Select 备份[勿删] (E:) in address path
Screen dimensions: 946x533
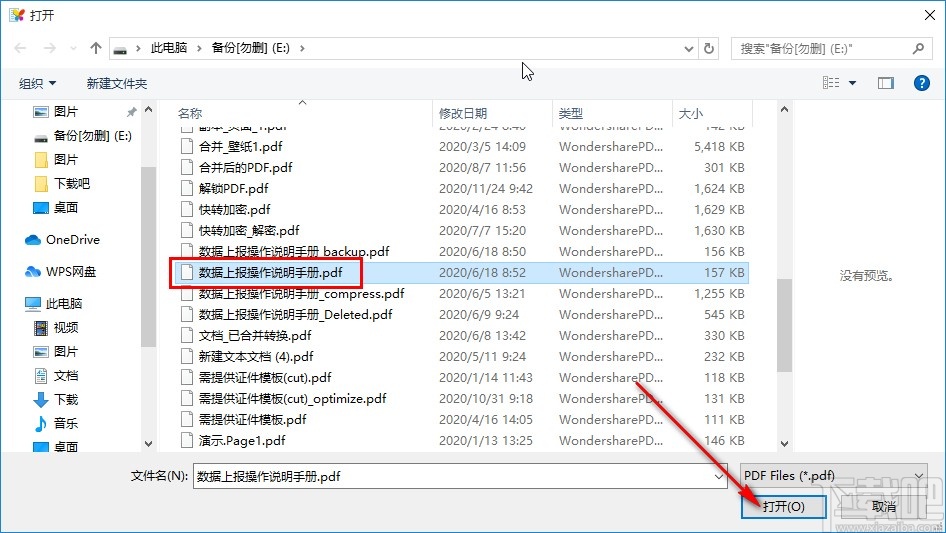pyautogui.click(x=250, y=48)
